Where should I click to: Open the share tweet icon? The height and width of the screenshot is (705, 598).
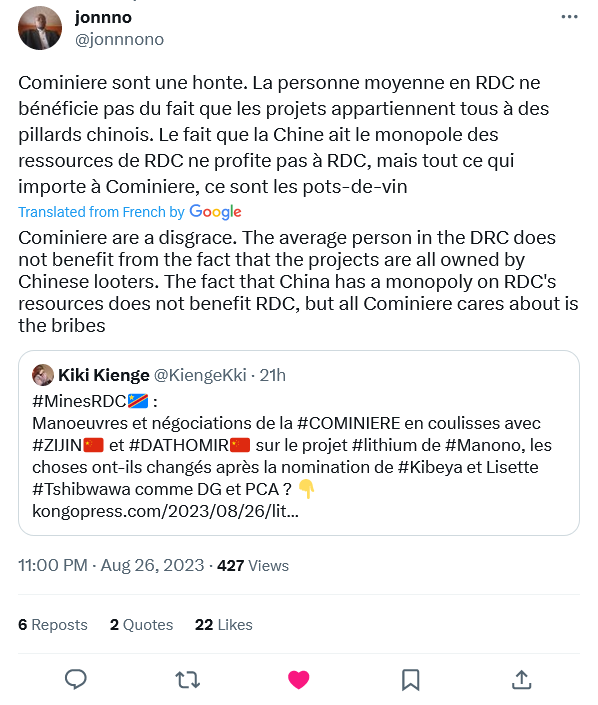[x=522, y=679]
